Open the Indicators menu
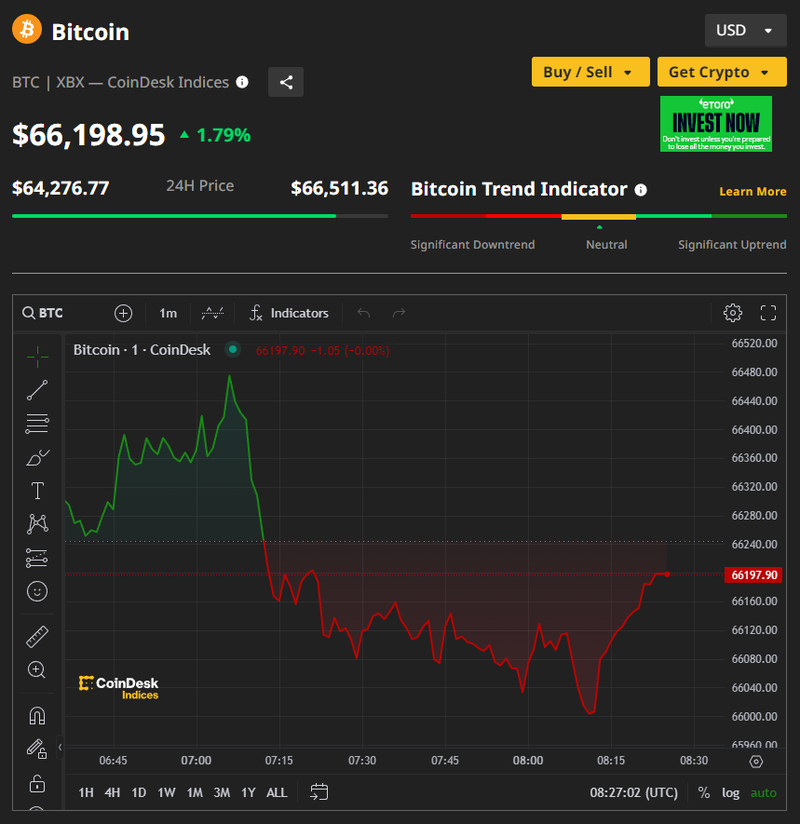 pos(289,313)
